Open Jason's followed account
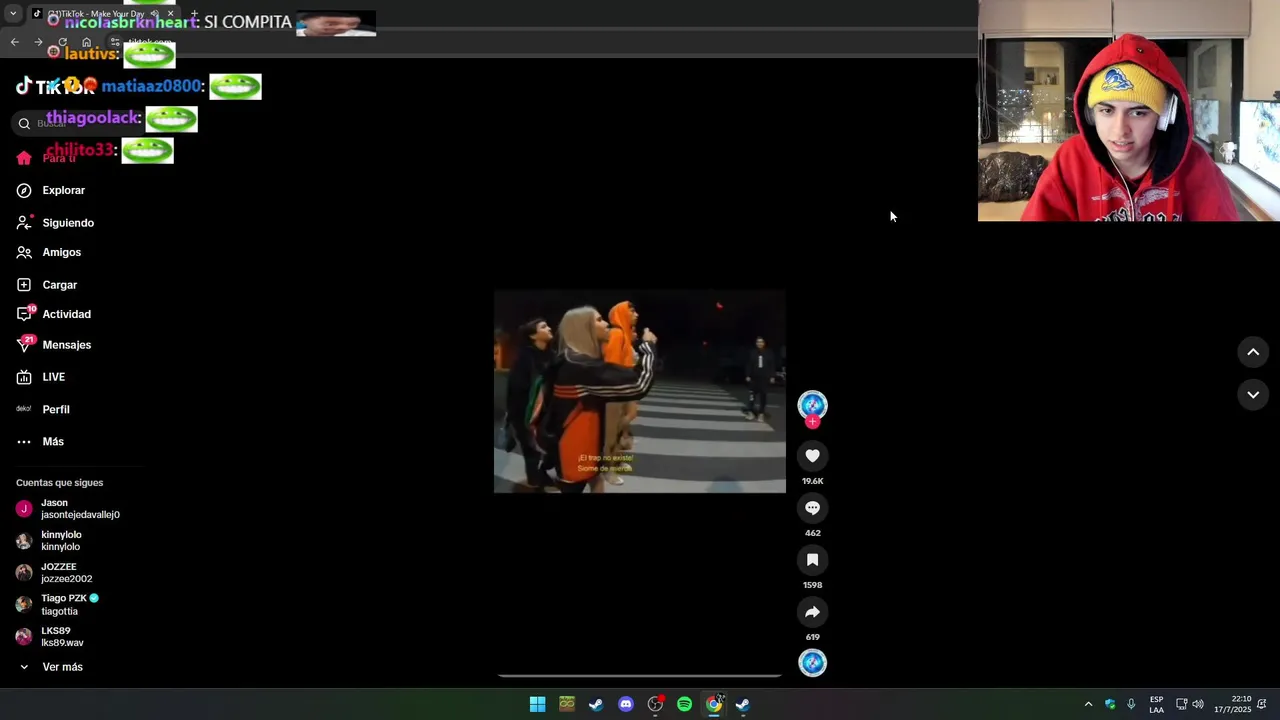 [x=68, y=509]
